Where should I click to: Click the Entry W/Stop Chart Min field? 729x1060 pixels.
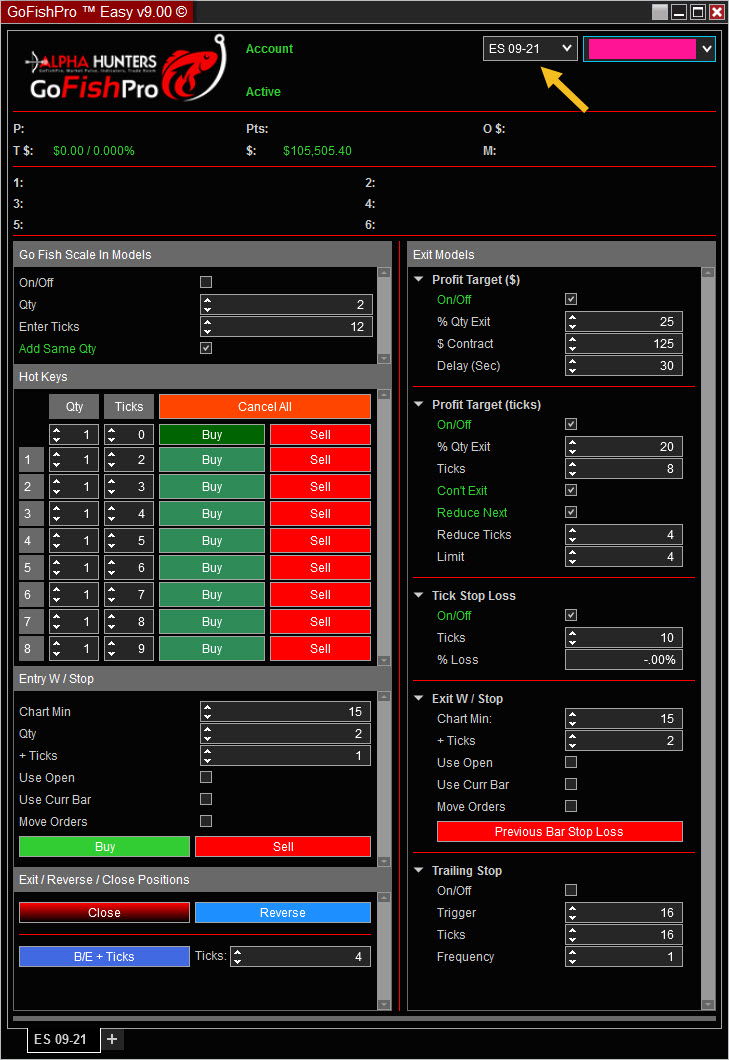point(286,711)
